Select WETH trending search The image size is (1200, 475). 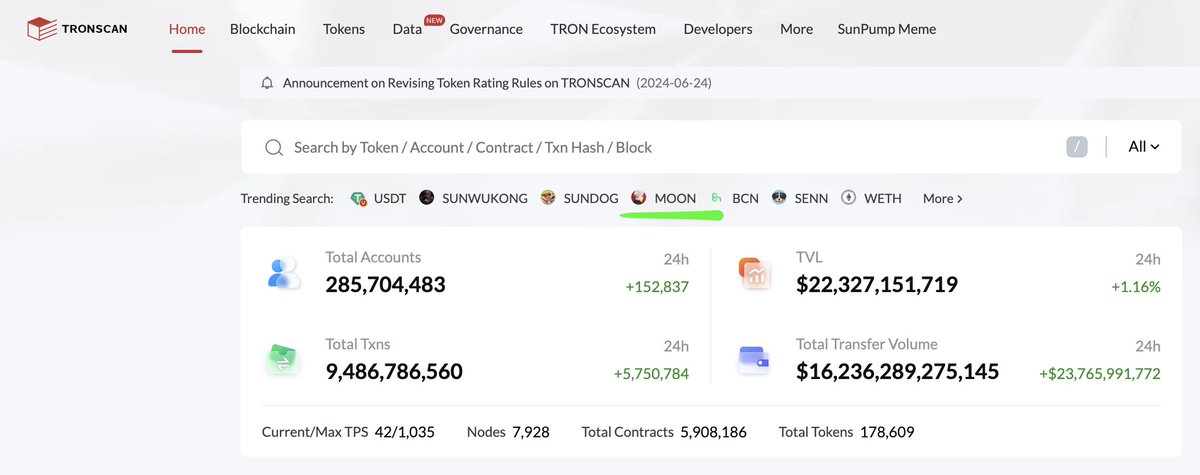(x=883, y=198)
